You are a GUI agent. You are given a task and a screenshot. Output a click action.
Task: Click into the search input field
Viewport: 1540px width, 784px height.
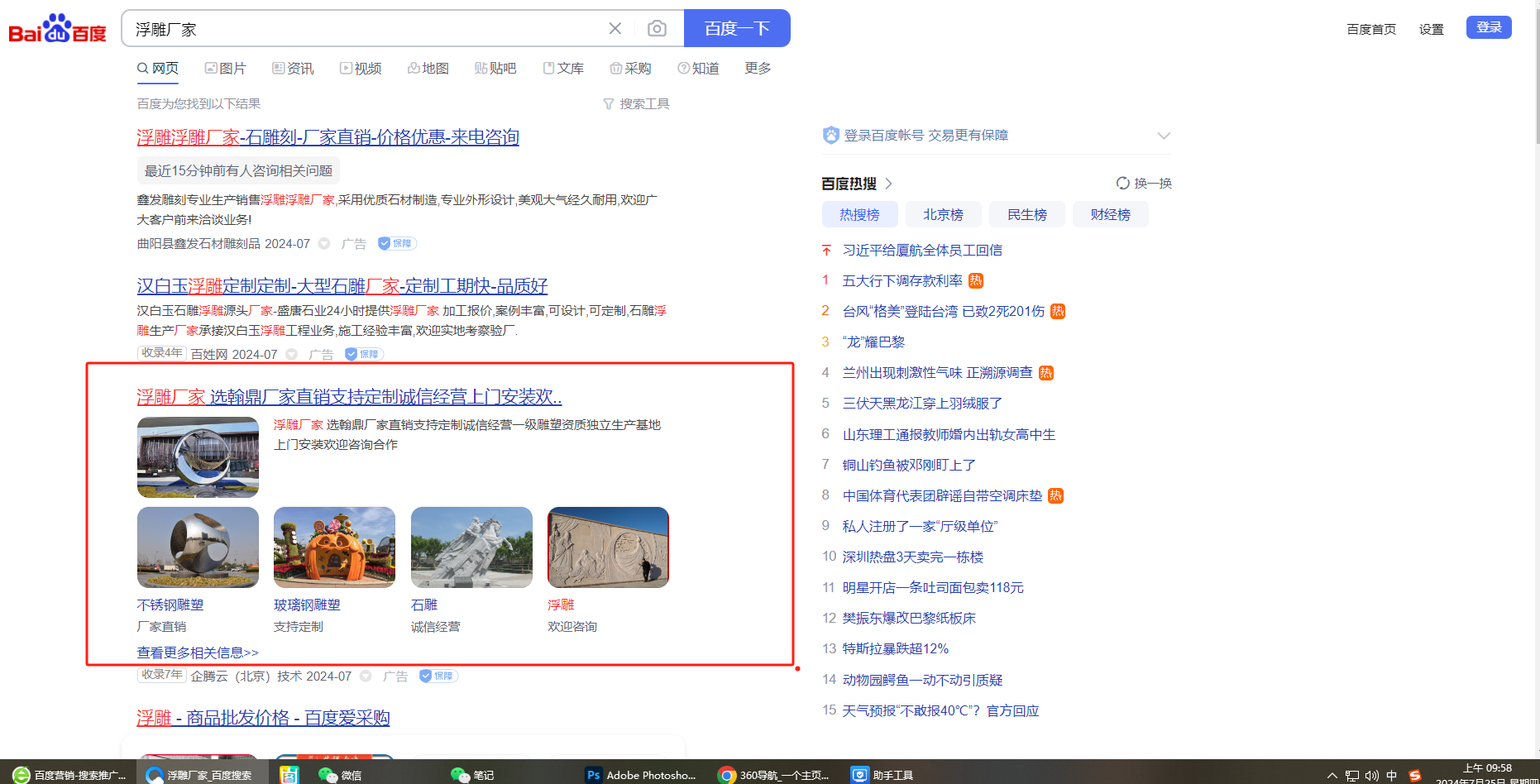pyautogui.click(x=364, y=29)
